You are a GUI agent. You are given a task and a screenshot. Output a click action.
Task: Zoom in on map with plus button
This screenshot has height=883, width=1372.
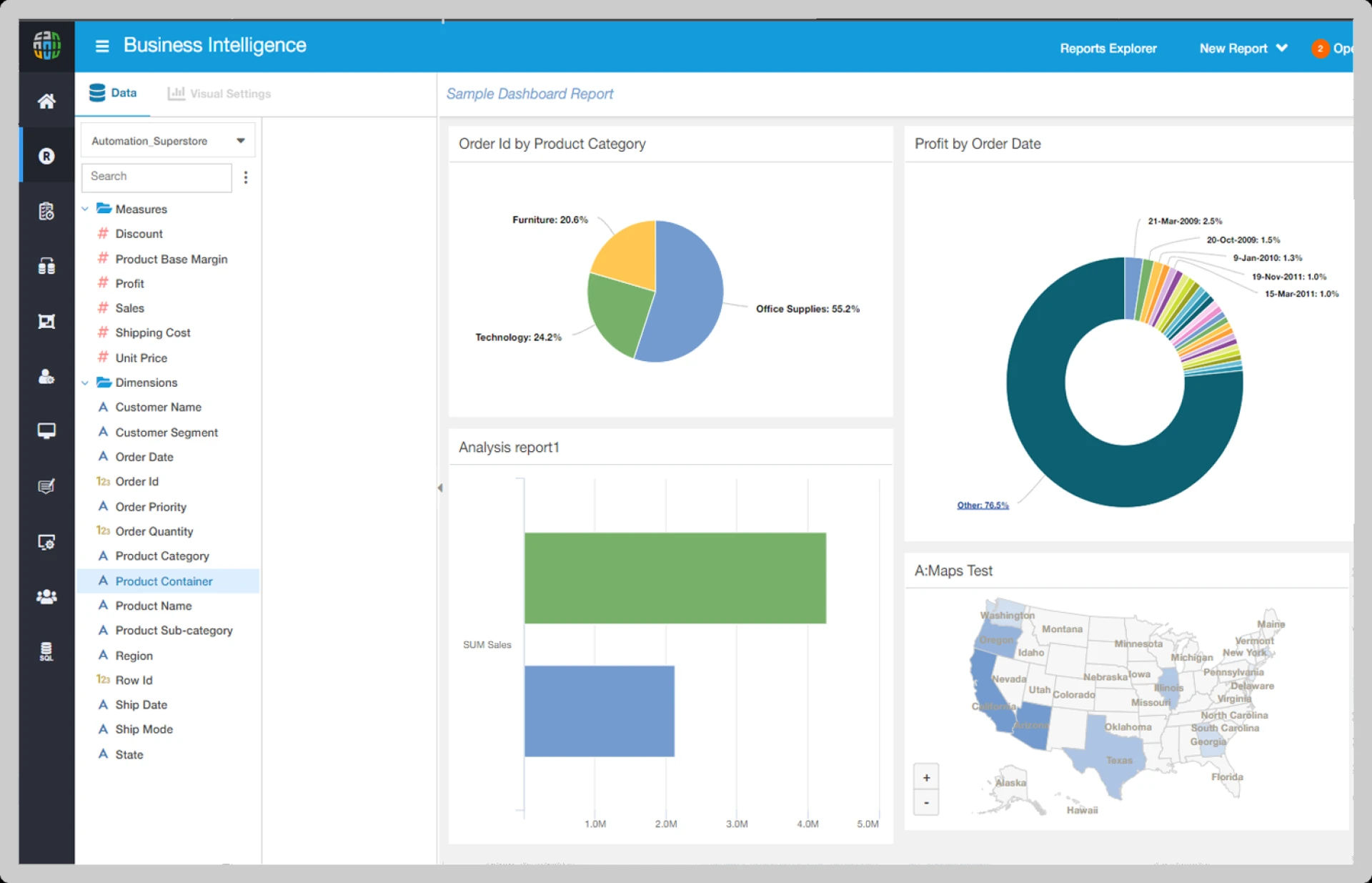click(x=926, y=778)
